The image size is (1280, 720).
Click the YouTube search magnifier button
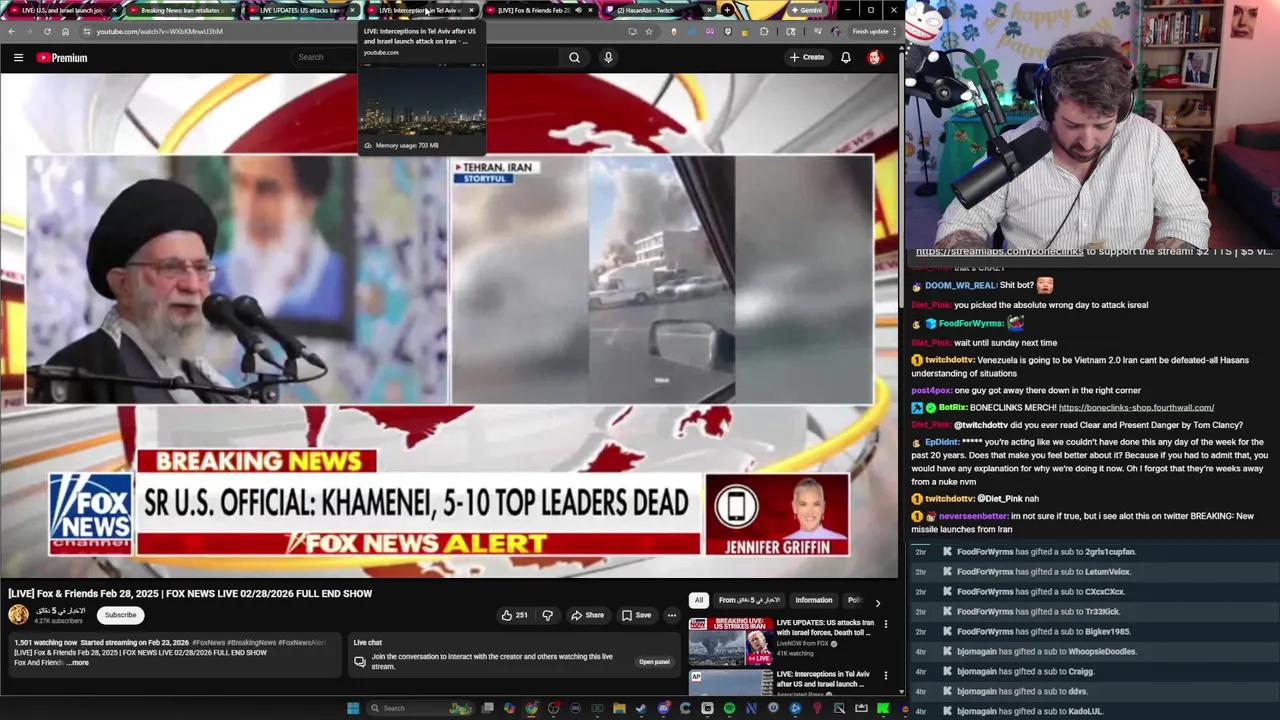574,57
